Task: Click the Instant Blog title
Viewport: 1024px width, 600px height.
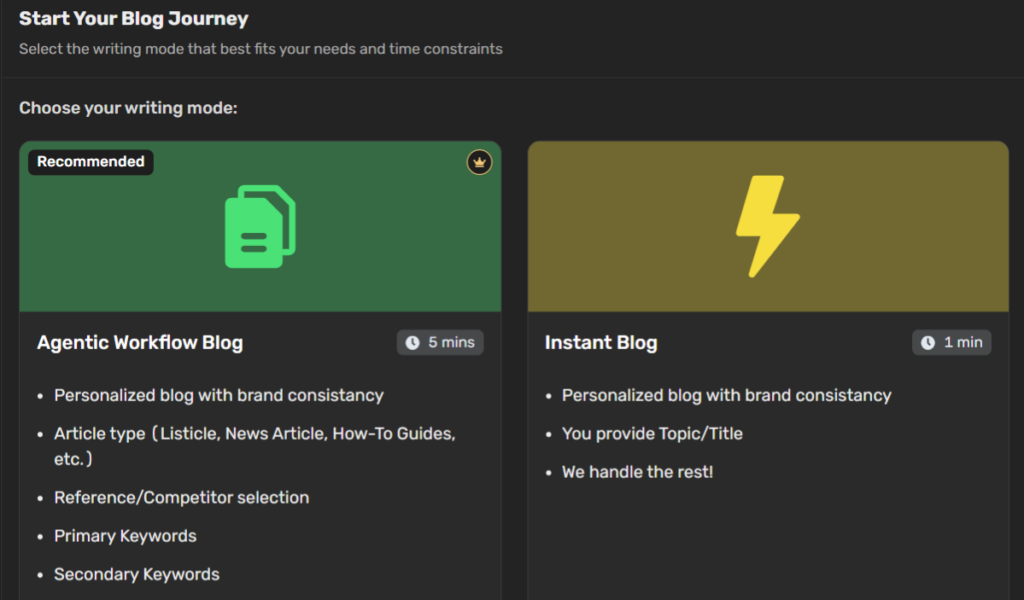Action: 601,343
